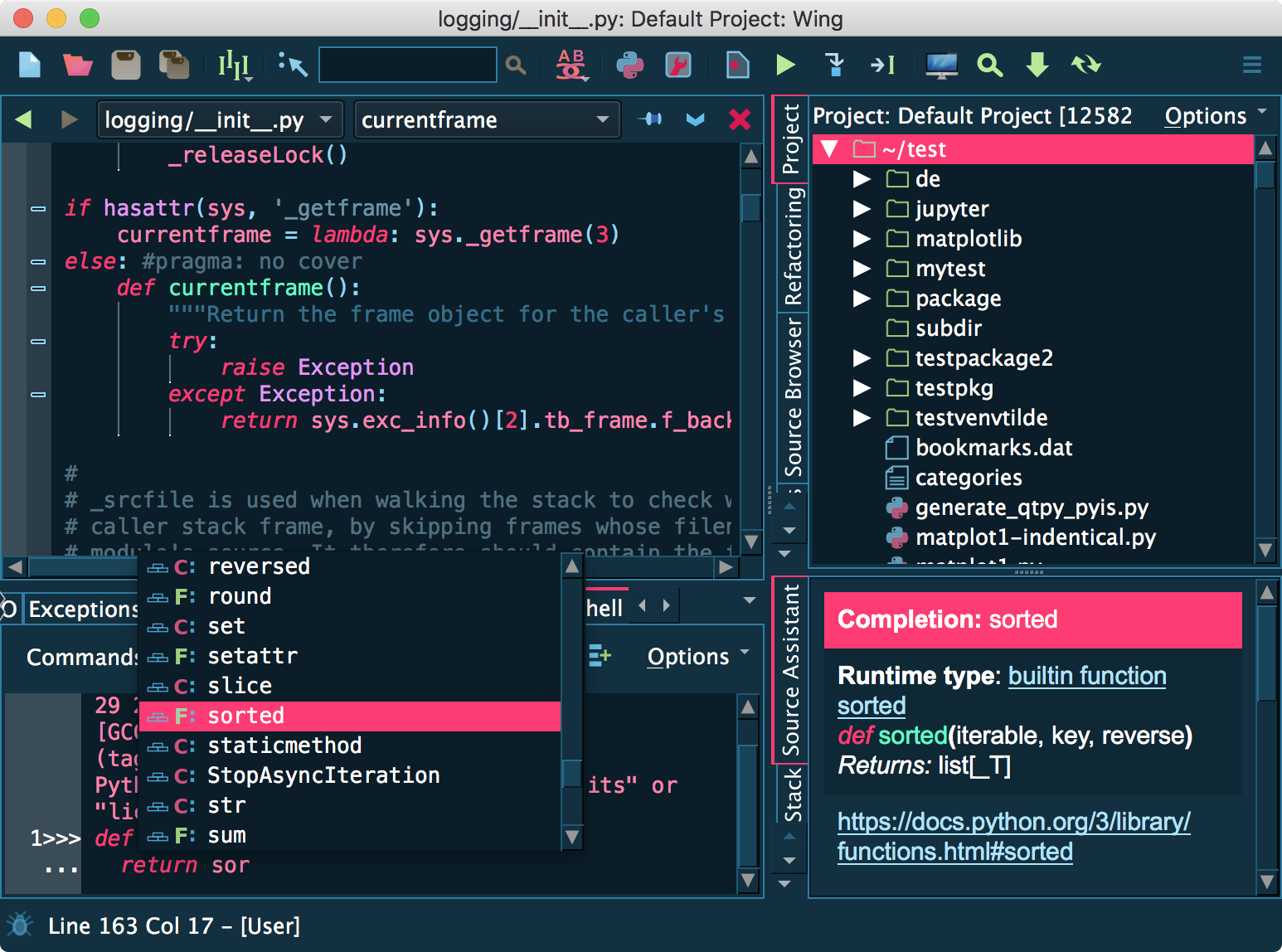Viewport: 1282px width, 952px height.
Task: Toggle fold marker on 'def currentframe' line
Action: 38,289
